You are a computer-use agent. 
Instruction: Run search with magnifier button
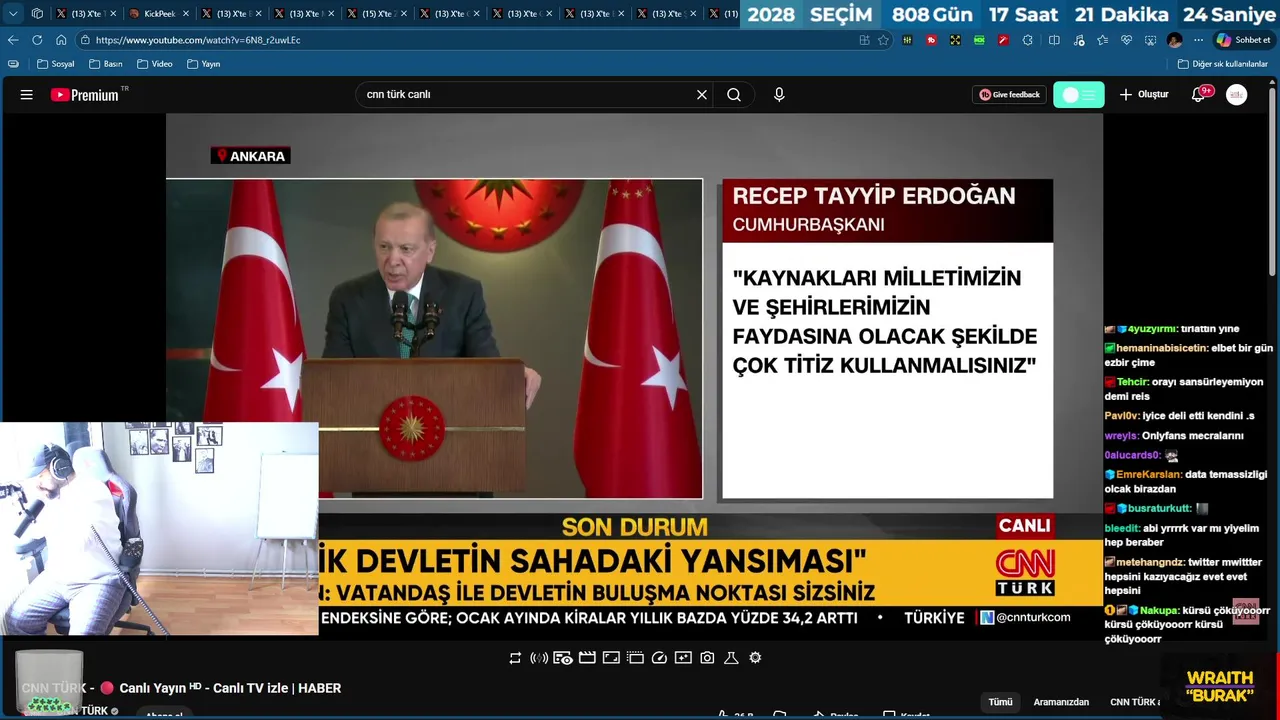point(734,95)
